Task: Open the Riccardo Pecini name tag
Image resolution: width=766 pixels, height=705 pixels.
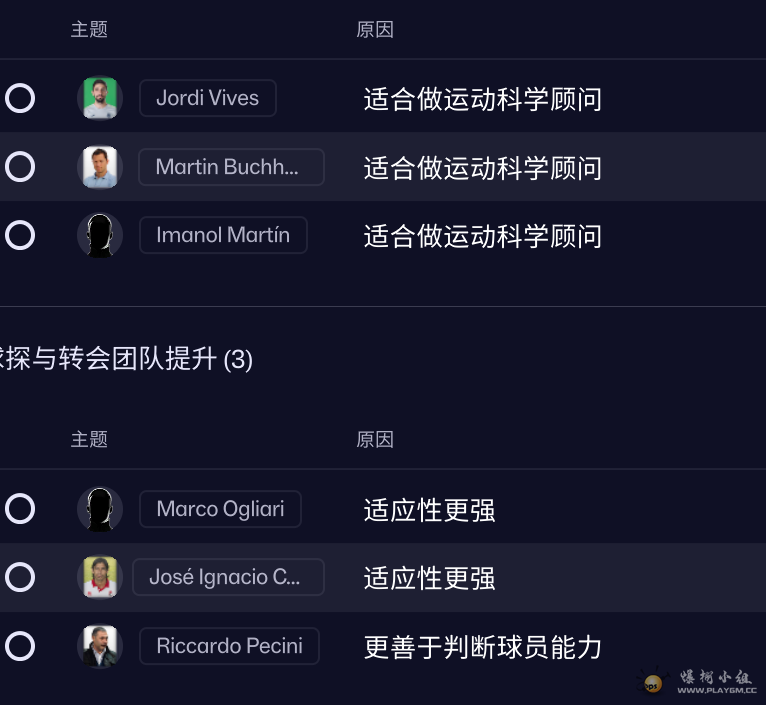Action: click(x=229, y=646)
